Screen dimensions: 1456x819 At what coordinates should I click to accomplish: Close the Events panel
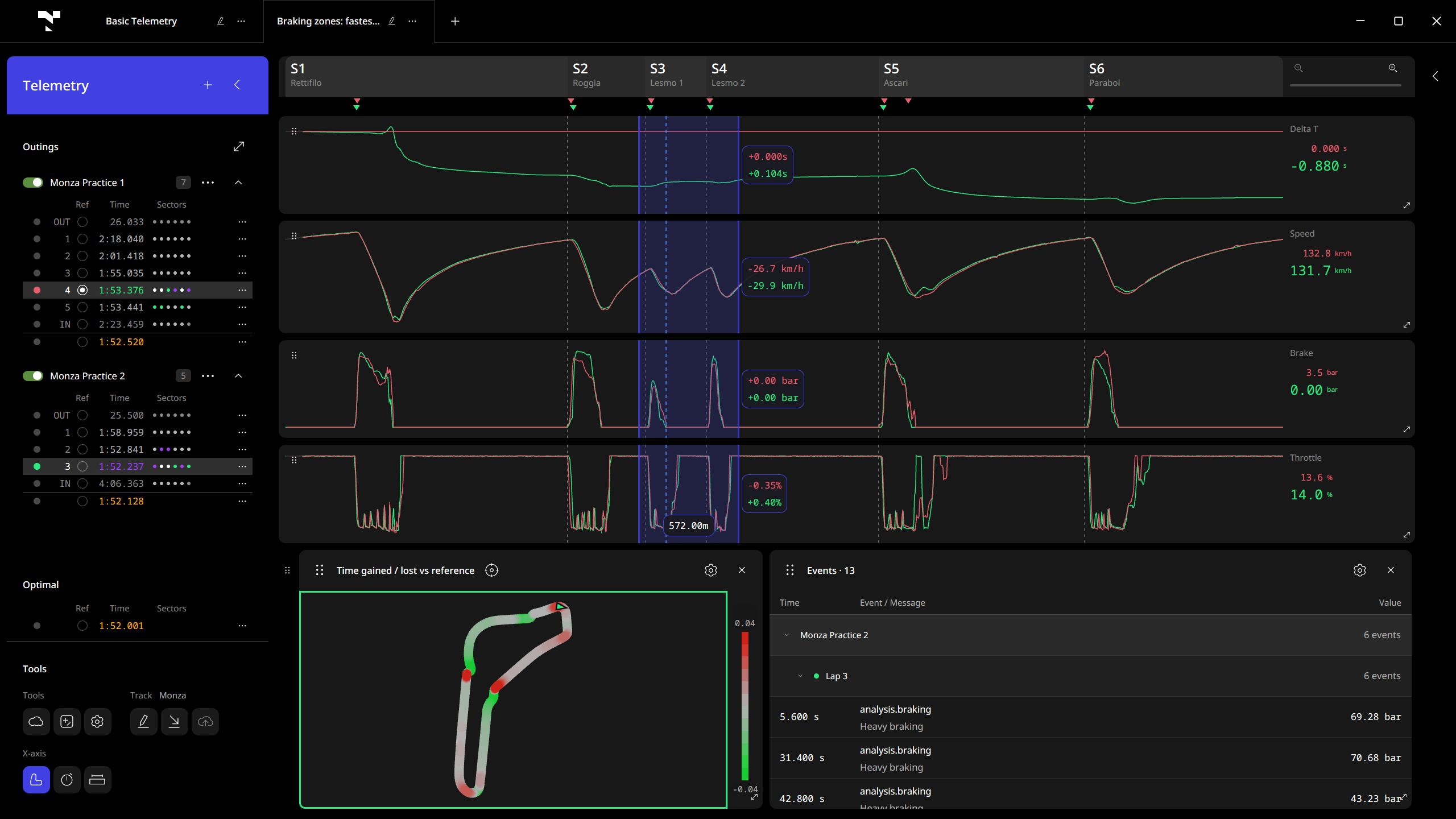[x=1391, y=570]
